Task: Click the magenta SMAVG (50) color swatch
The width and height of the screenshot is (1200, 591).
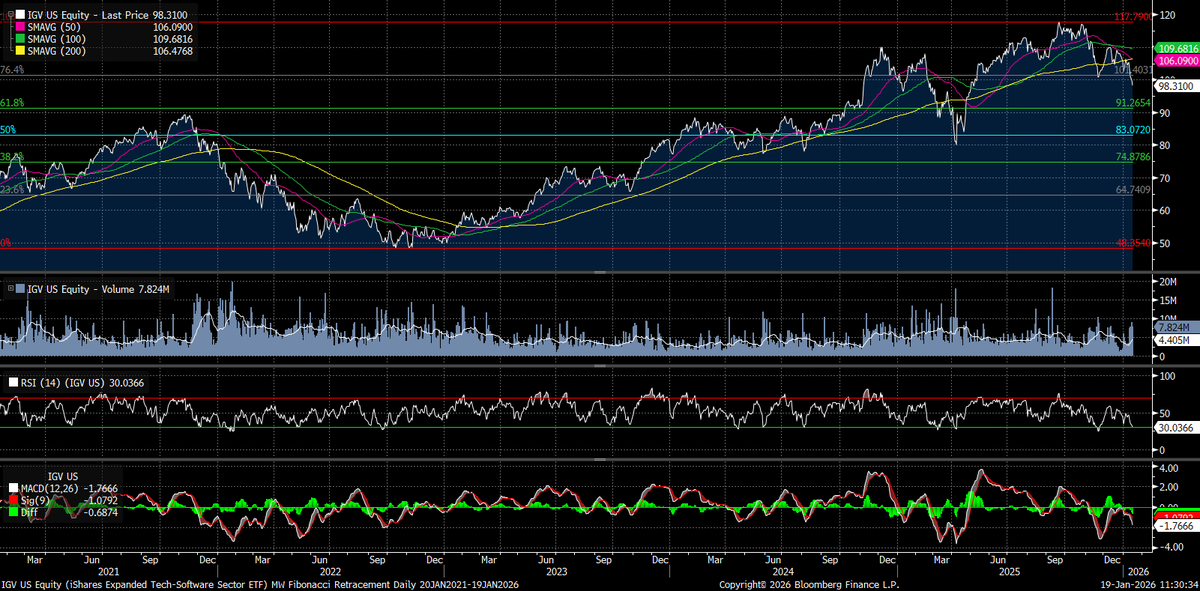Action: click(x=20, y=27)
